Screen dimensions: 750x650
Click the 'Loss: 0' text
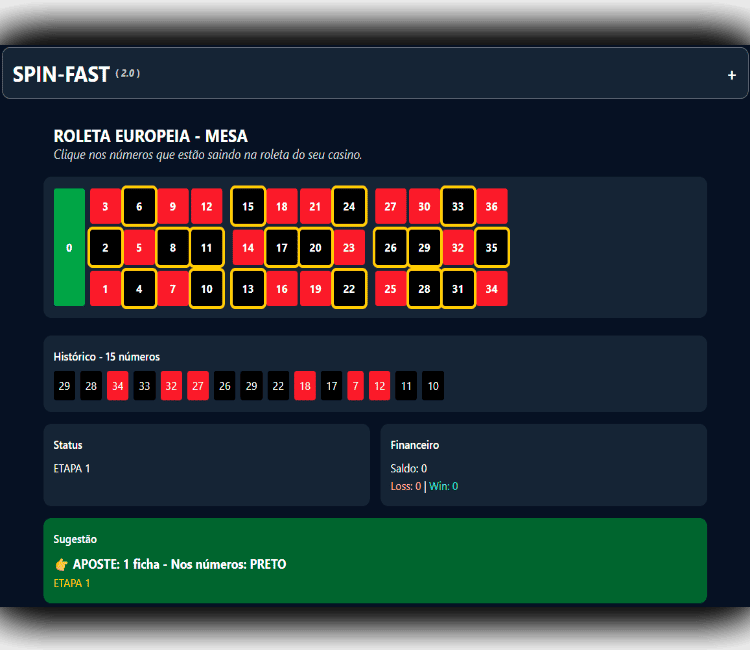(x=406, y=486)
